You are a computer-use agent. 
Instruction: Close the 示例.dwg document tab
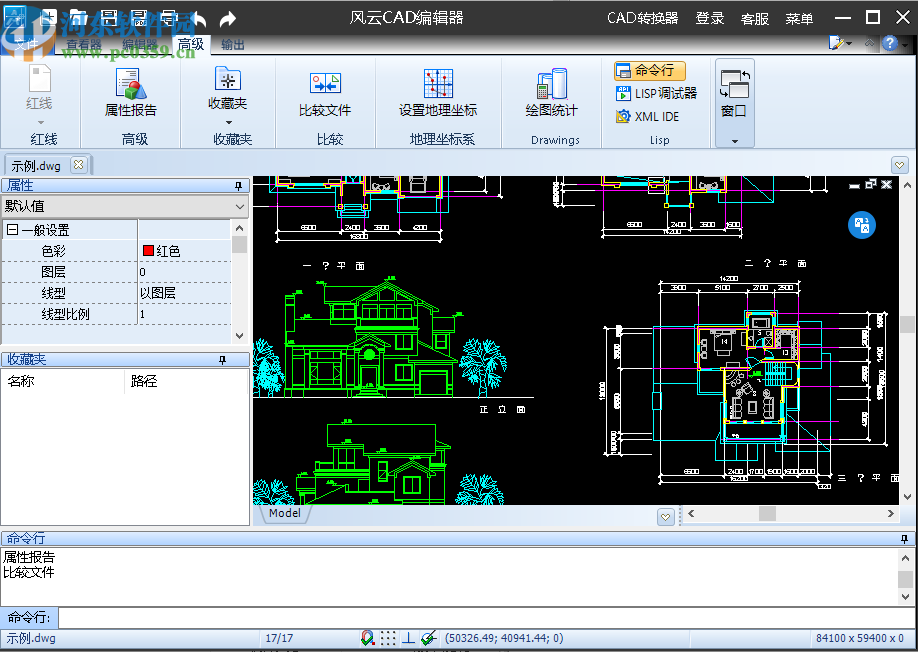tap(78, 165)
